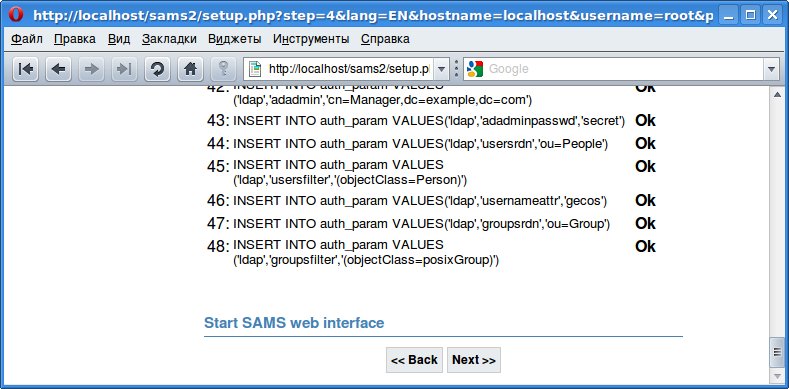Close the Opera window
This screenshot has width=789, height=389.
tap(771, 15)
